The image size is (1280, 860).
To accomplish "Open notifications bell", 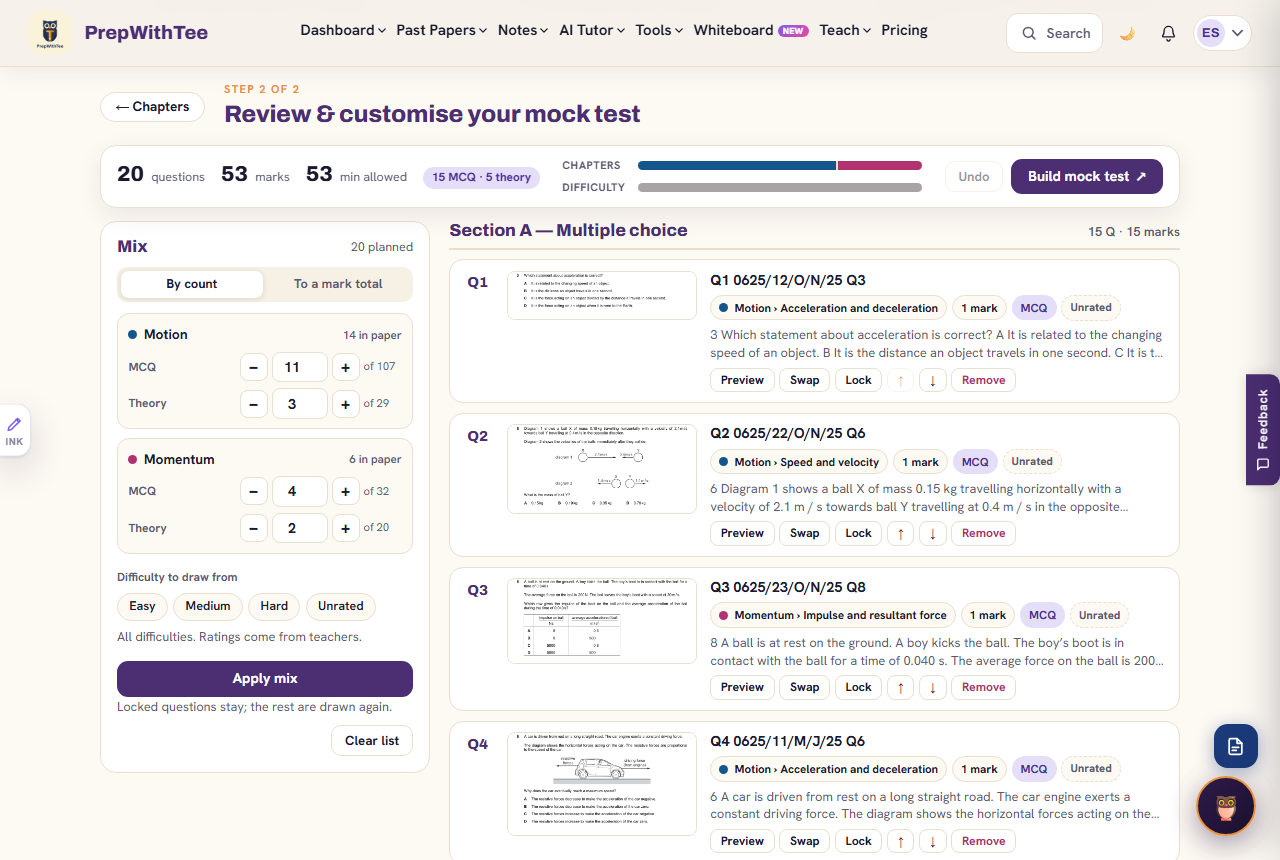I will tap(1168, 33).
